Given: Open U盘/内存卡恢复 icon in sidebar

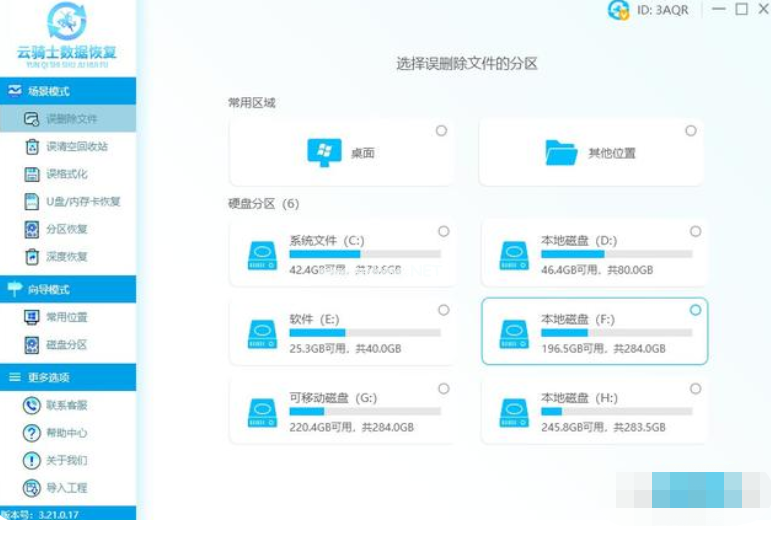Looking at the screenshot, I should click(31, 202).
